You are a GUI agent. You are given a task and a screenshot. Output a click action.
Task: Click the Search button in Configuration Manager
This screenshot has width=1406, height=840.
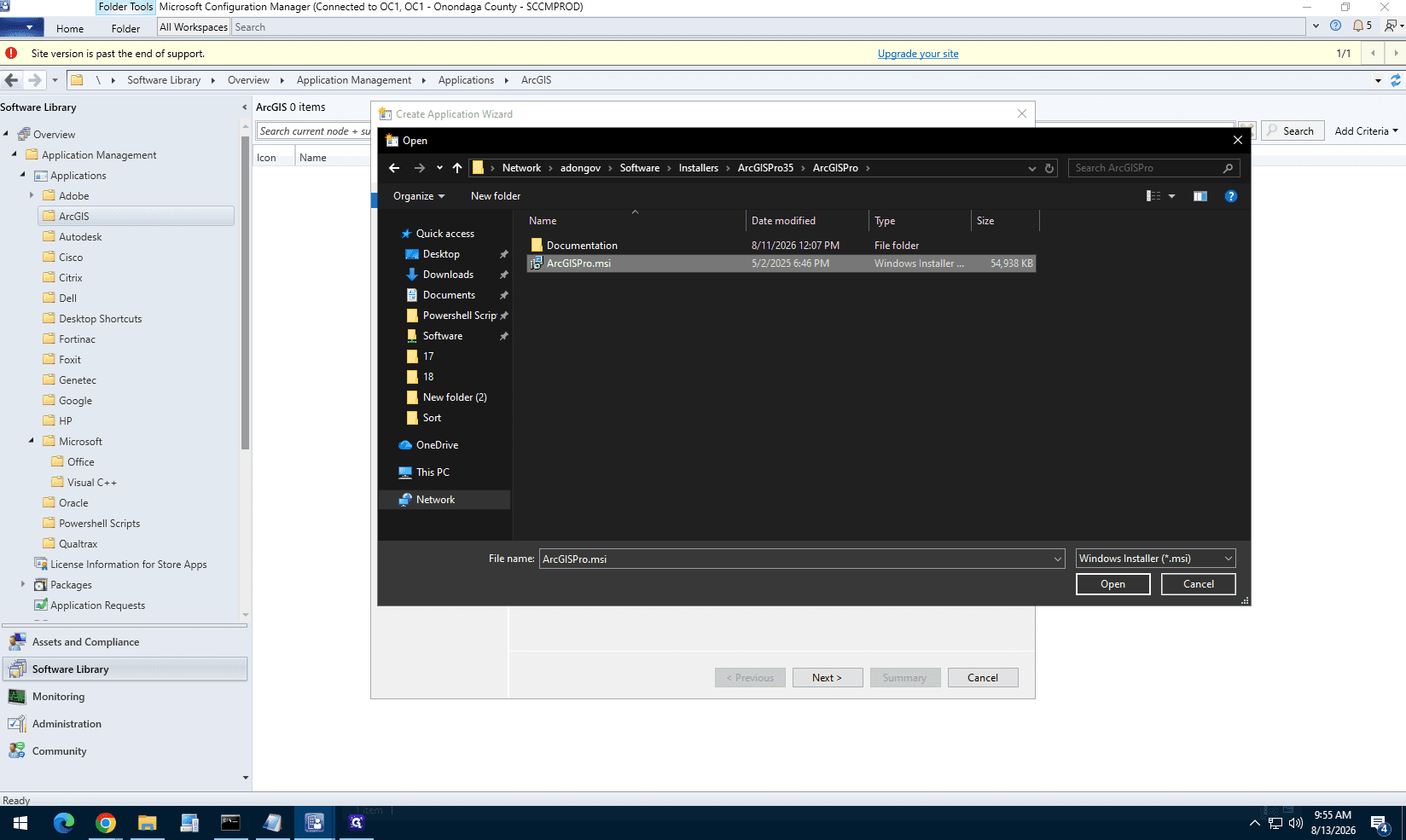coord(1293,130)
